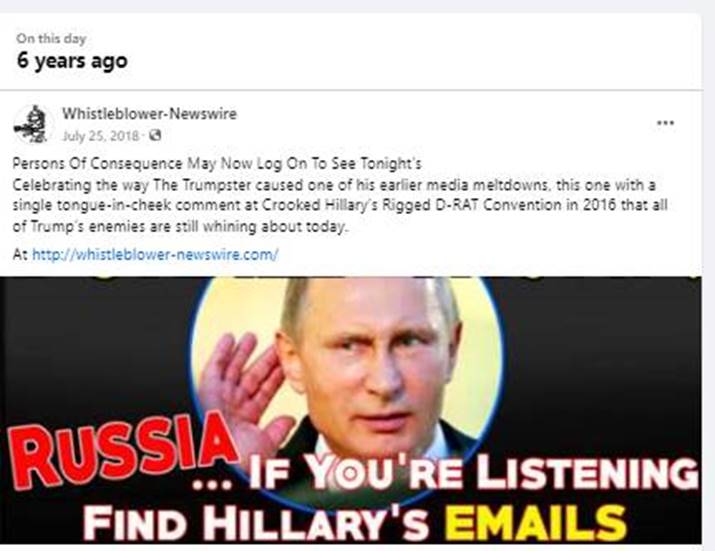Image resolution: width=715 pixels, height=551 pixels.
Task: Click the "Find Hillary's" caption text
Action: [x=255, y=522]
